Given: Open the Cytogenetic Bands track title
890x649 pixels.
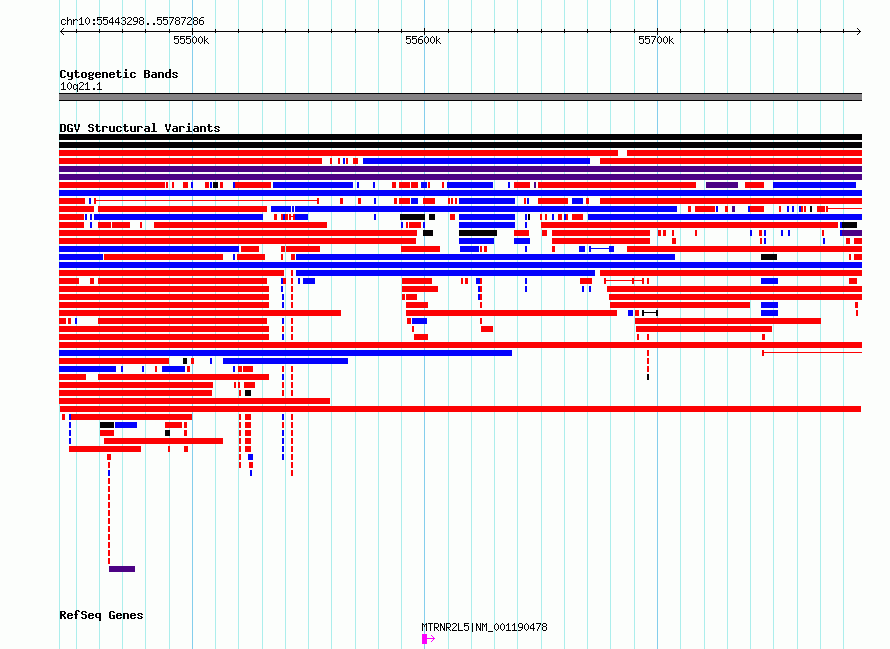Looking at the screenshot, I should pos(119,74).
